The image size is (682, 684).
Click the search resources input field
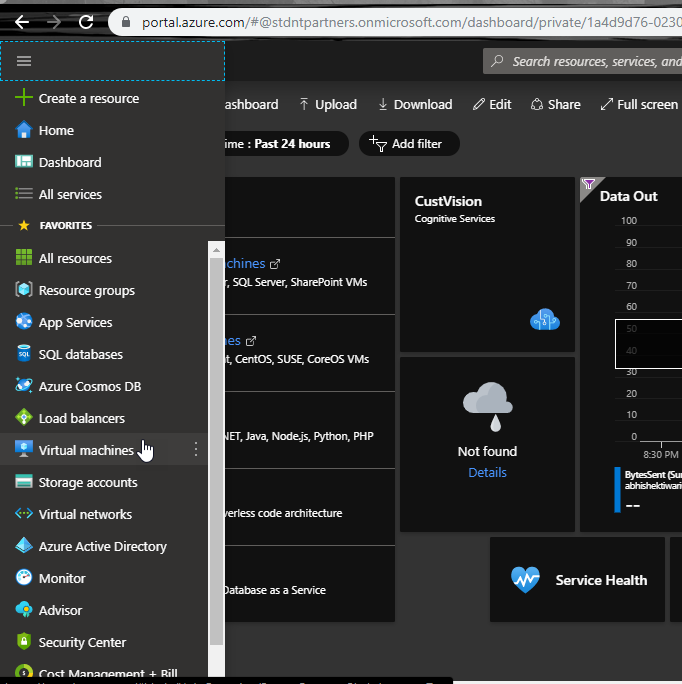[x=595, y=61]
